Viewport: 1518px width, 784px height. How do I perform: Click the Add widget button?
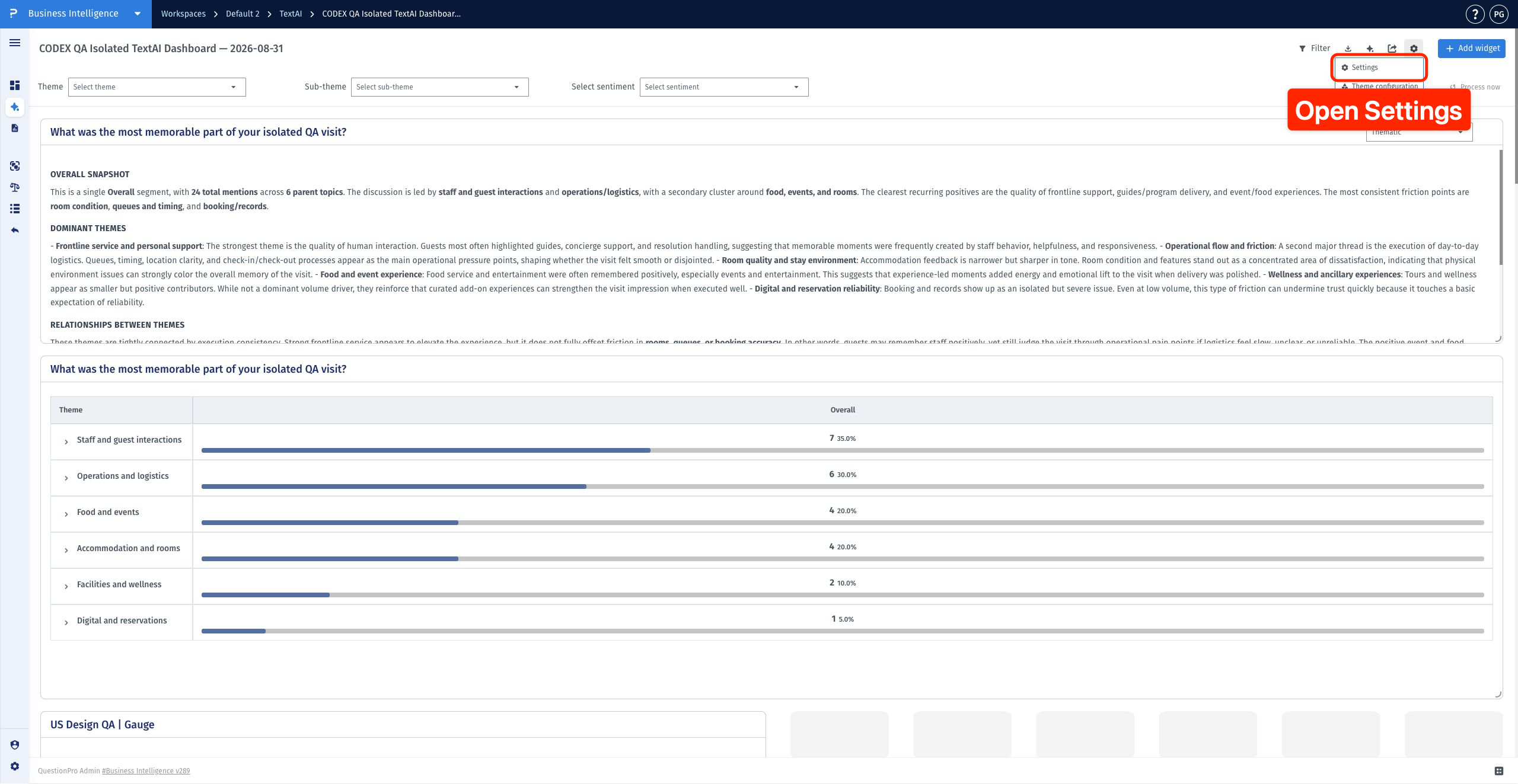coord(1472,49)
